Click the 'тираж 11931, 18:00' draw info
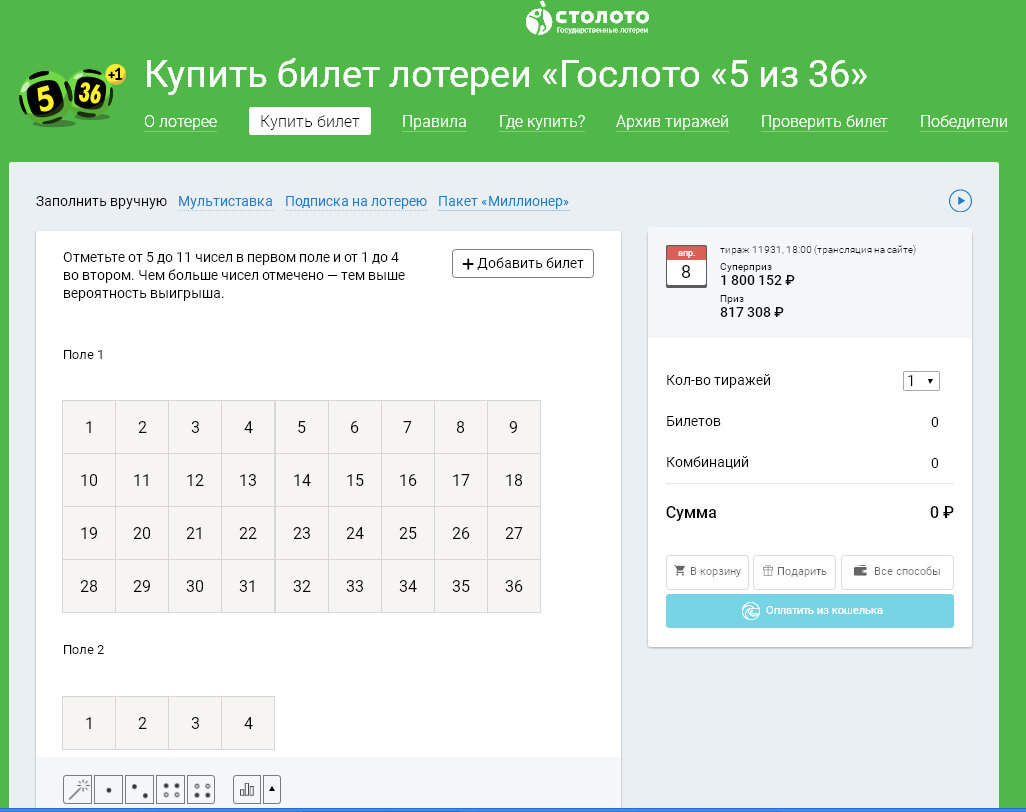Screen dimensions: 1026x812 817,250
